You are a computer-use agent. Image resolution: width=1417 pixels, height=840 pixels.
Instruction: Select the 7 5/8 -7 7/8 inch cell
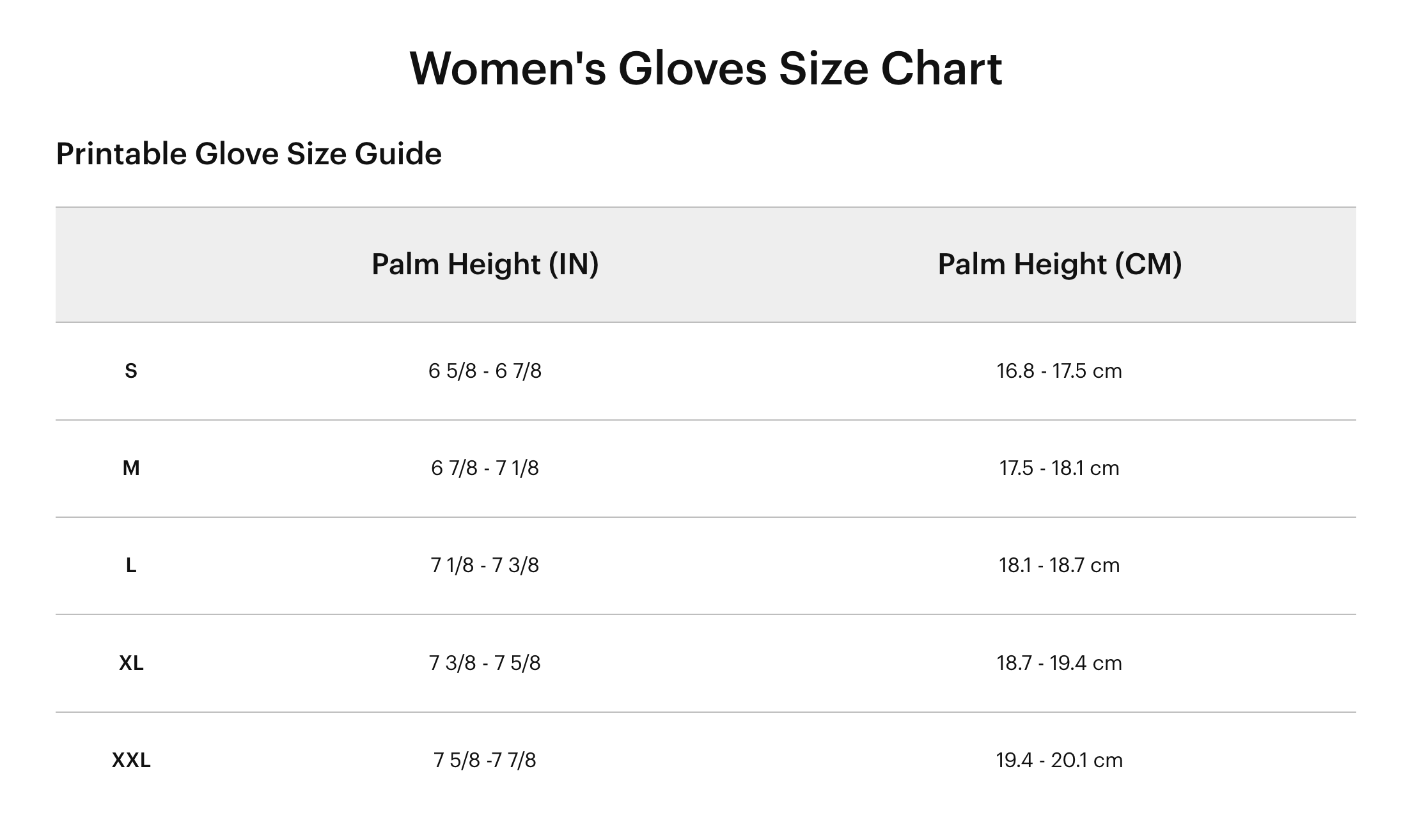(485, 760)
